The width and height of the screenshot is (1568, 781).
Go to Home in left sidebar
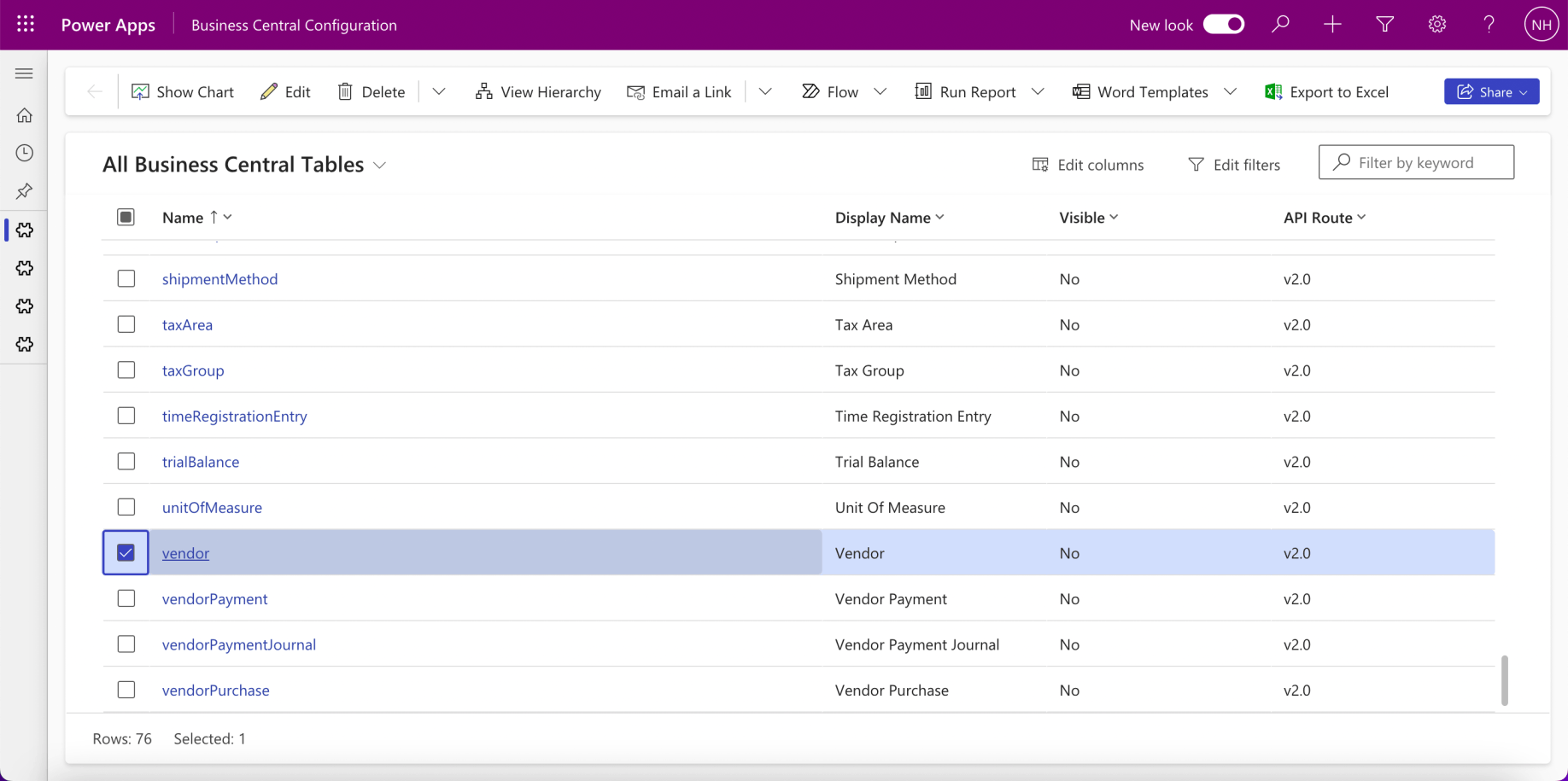click(x=25, y=115)
